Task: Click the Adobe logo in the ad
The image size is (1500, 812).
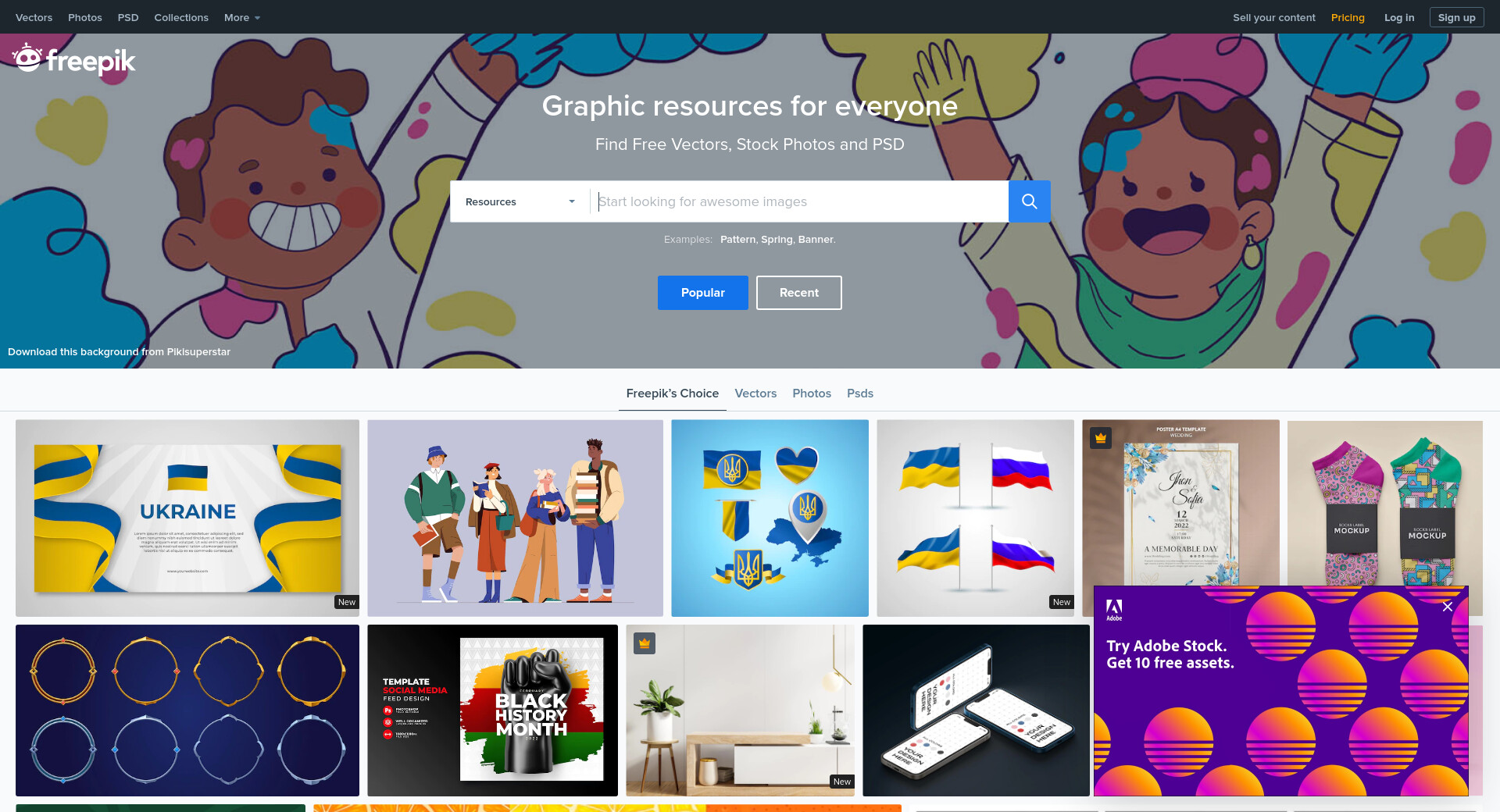Action: [1114, 610]
